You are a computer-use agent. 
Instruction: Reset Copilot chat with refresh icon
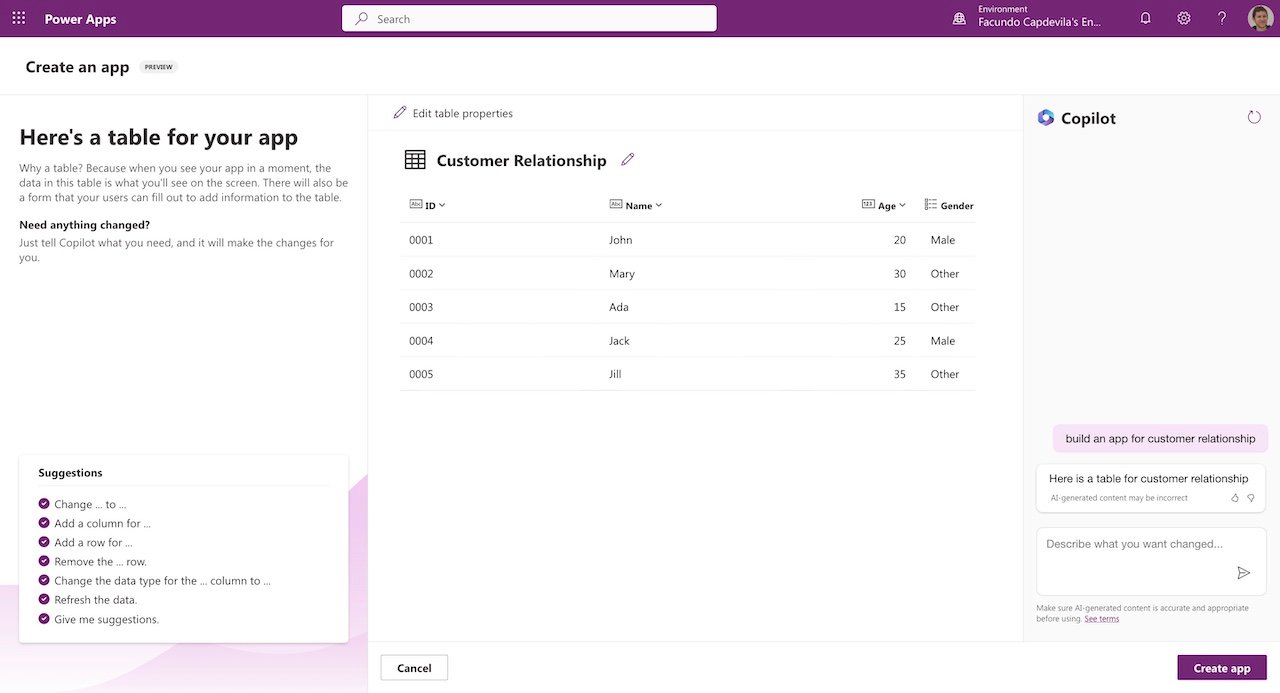[x=1254, y=118]
